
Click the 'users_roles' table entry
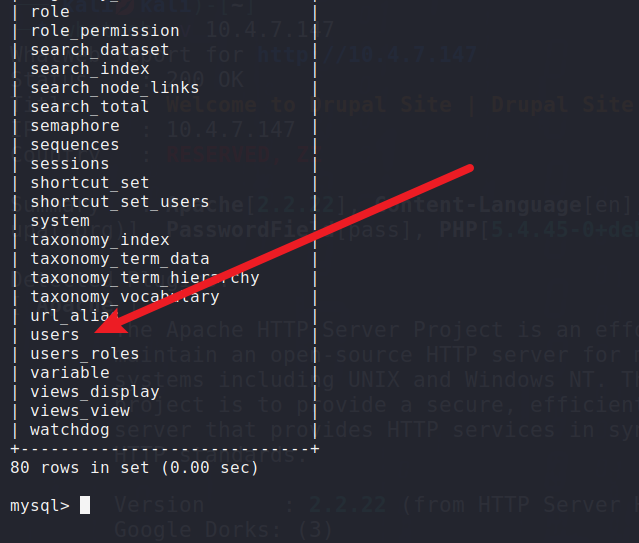pos(85,353)
